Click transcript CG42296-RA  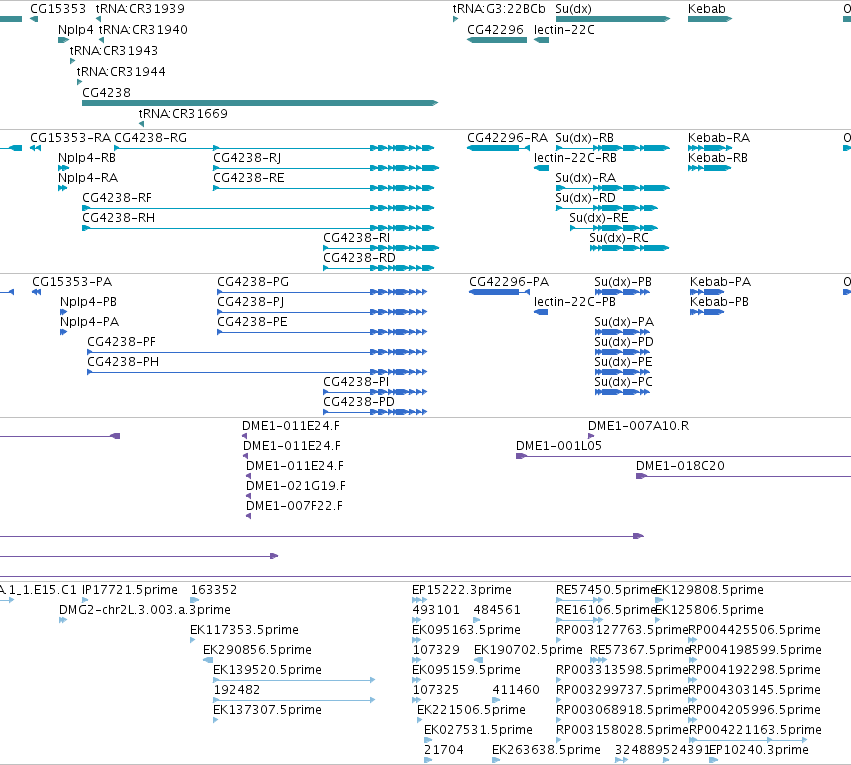507,138
